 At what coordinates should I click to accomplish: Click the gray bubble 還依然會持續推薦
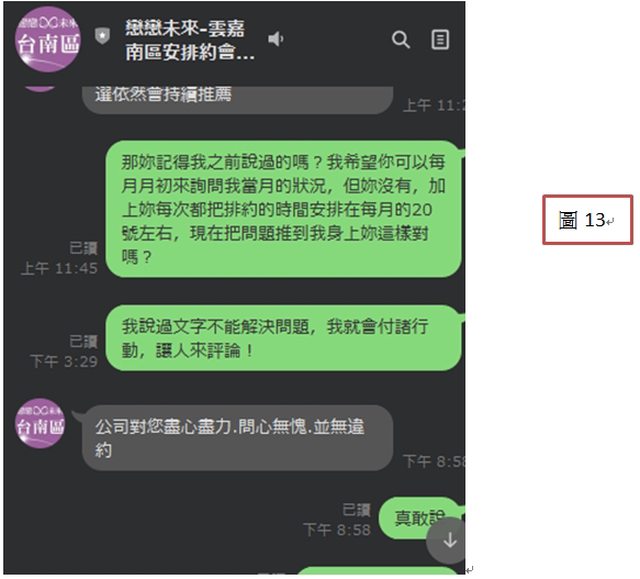[x=238, y=100]
